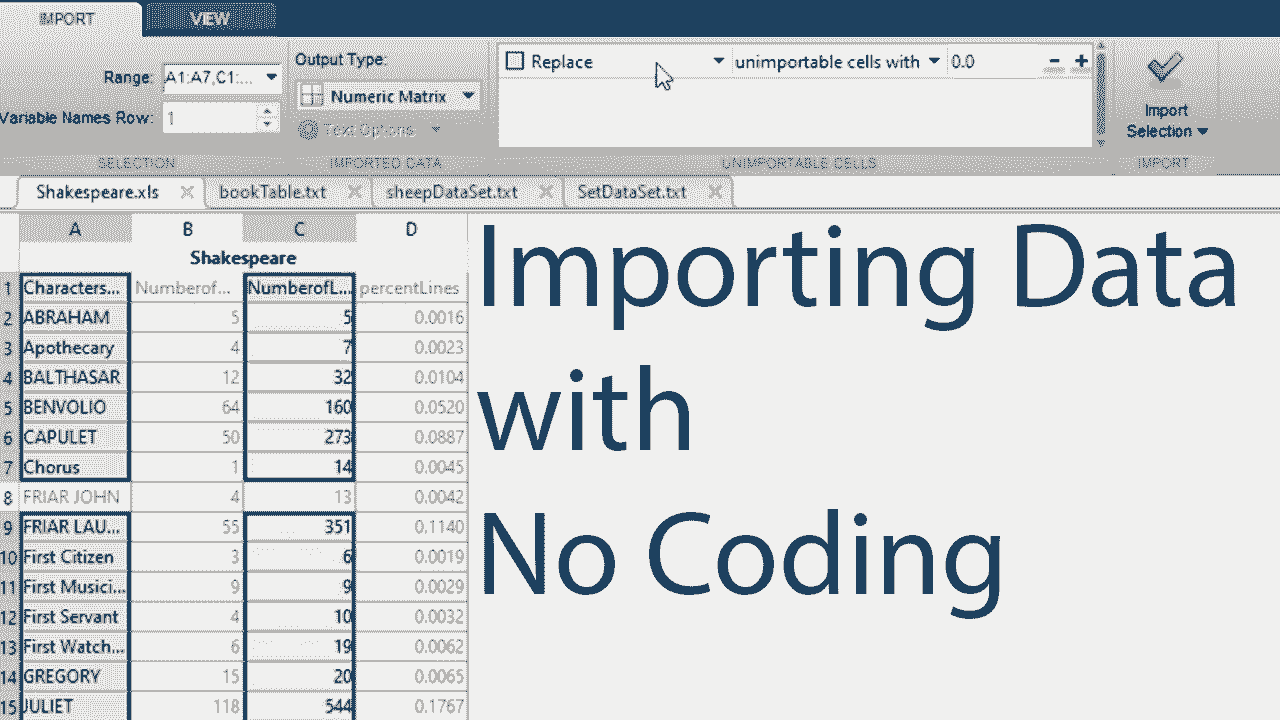The width and height of the screenshot is (1280, 720).
Task: Open the Replace rule dropdown
Action: [x=718, y=61]
